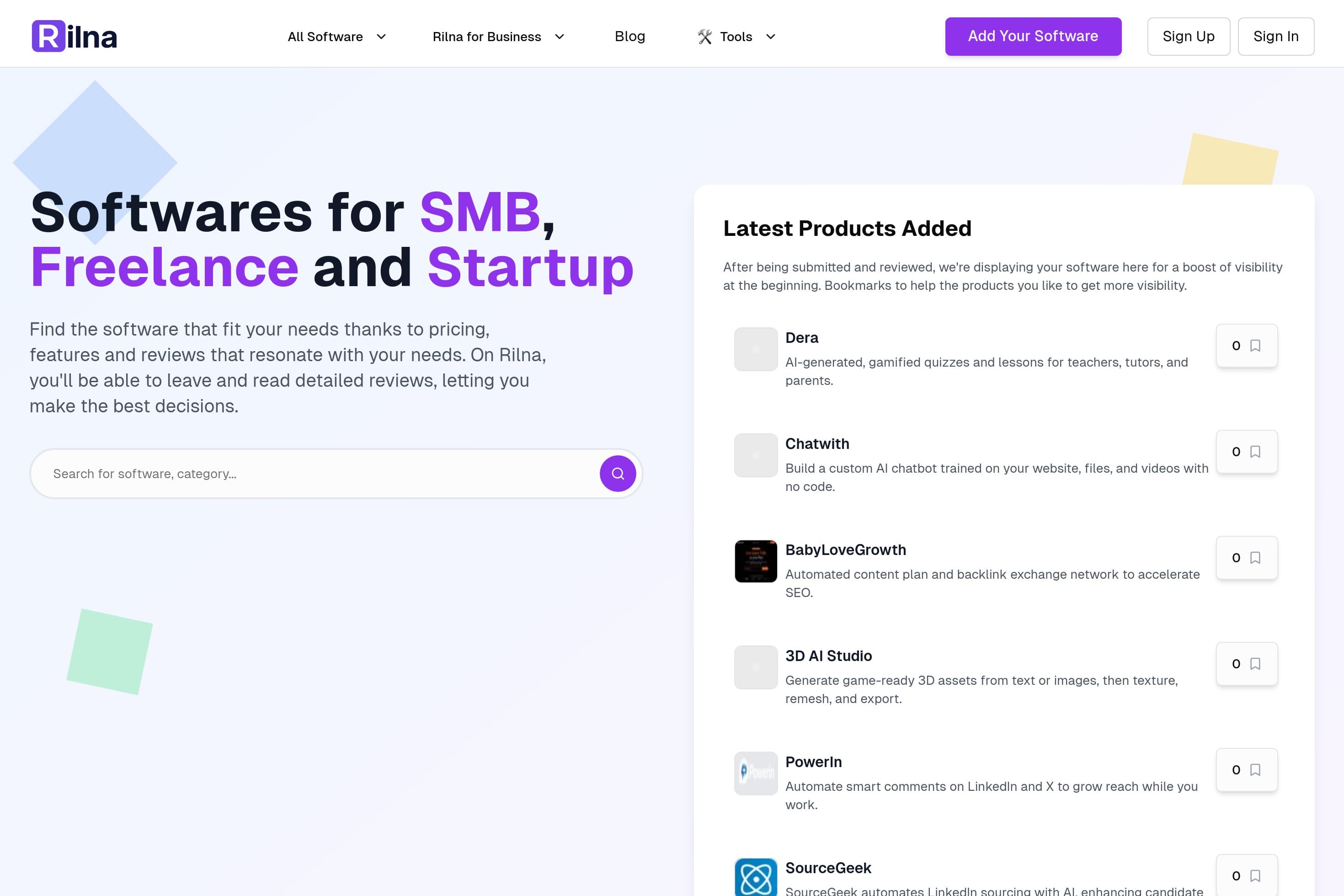Toggle the bookmark on PowerIn
Image resolution: width=1344 pixels, height=896 pixels.
click(1255, 770)
